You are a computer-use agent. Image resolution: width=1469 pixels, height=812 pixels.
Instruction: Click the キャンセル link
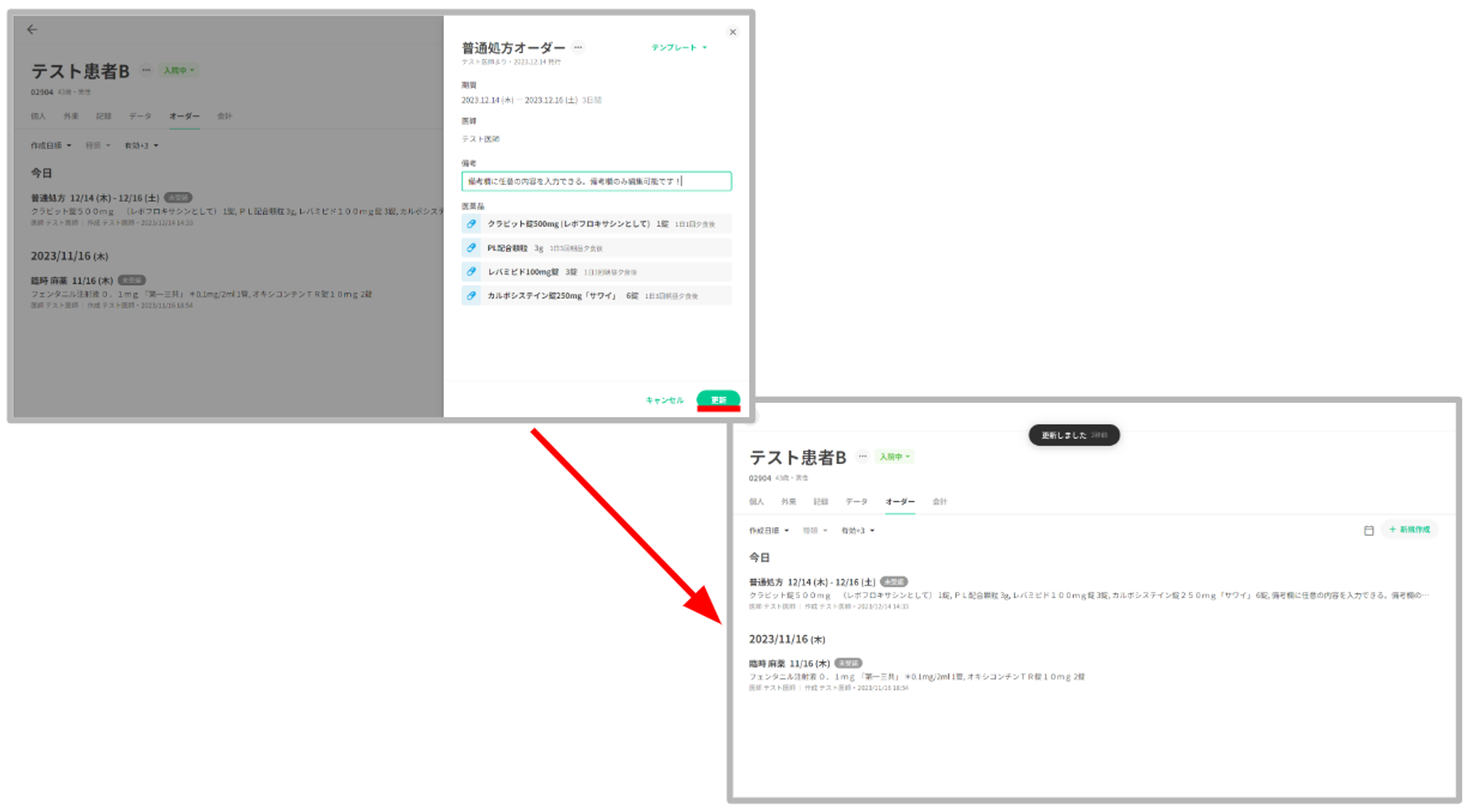664,400
